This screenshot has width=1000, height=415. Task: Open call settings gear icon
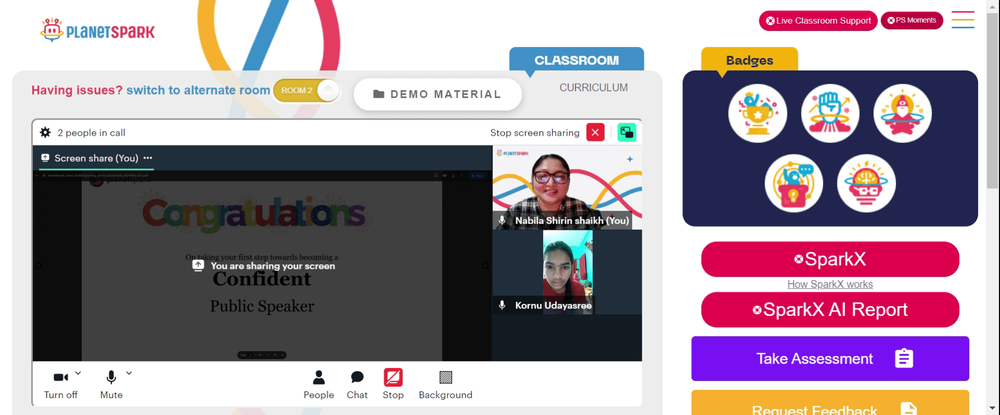click(x=45, y=133)
